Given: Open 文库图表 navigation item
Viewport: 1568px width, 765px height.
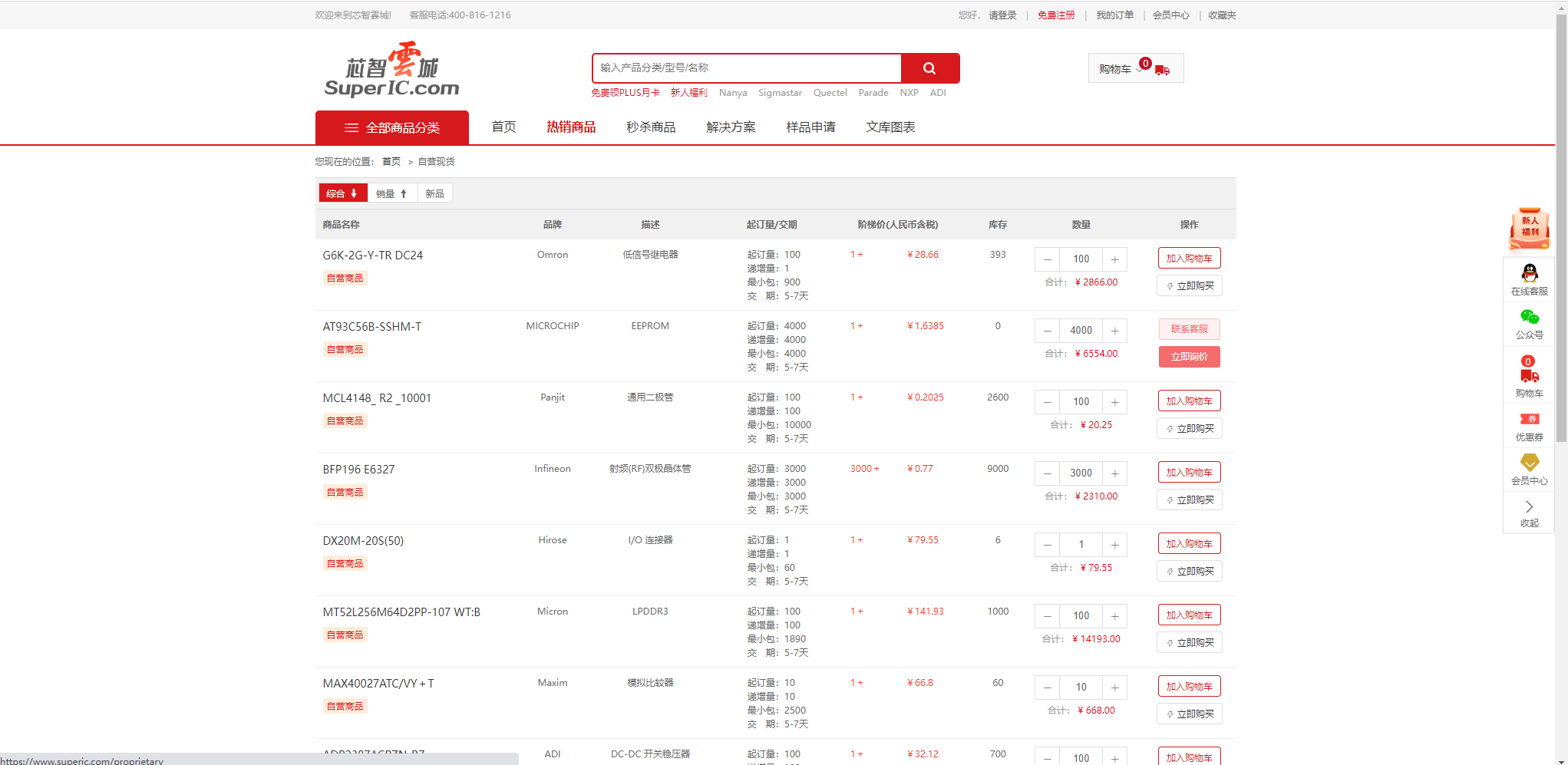Looking at the screenshot, I should pos(890,127).
